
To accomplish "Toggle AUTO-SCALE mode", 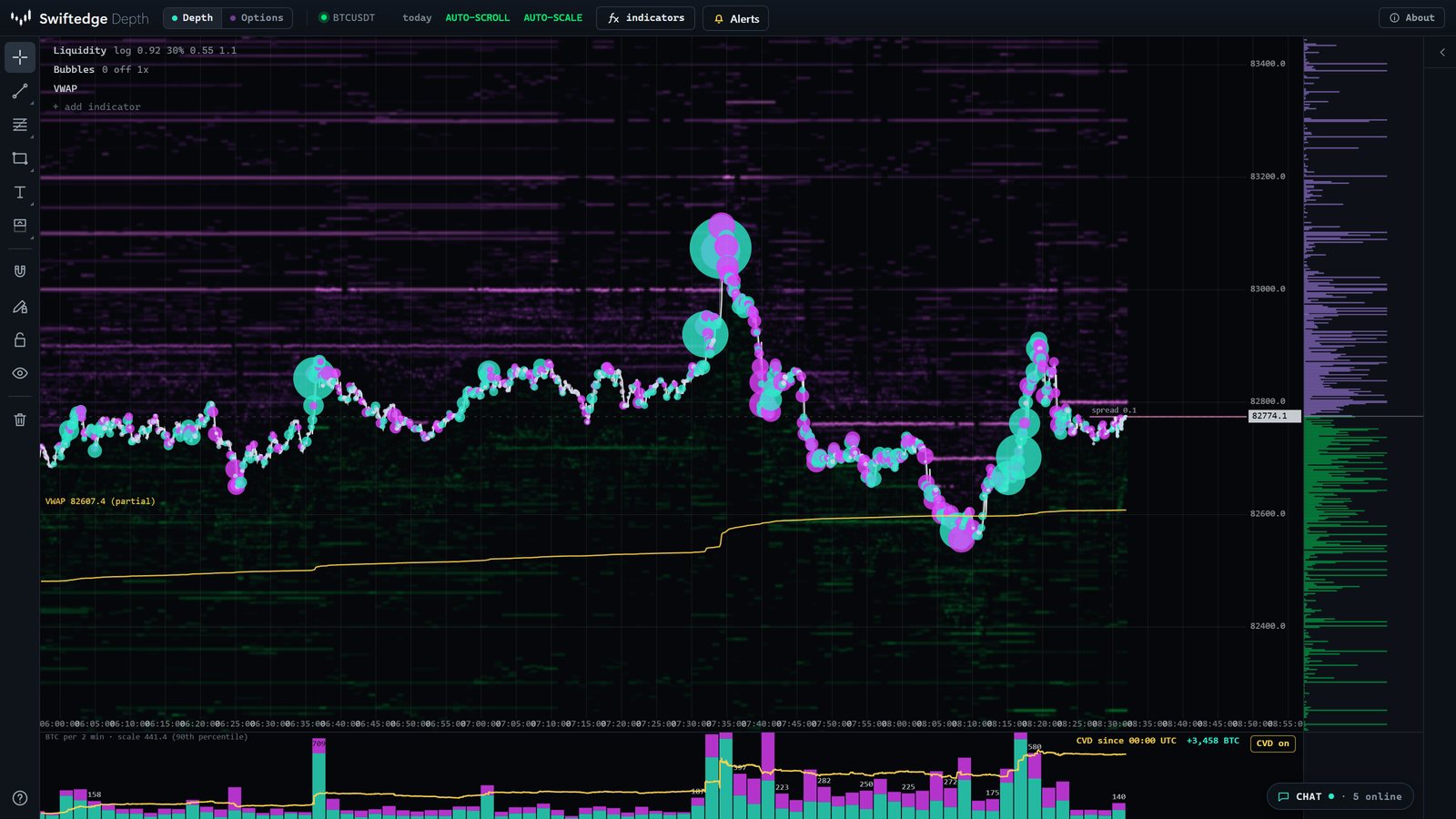I will pos(553,18).
